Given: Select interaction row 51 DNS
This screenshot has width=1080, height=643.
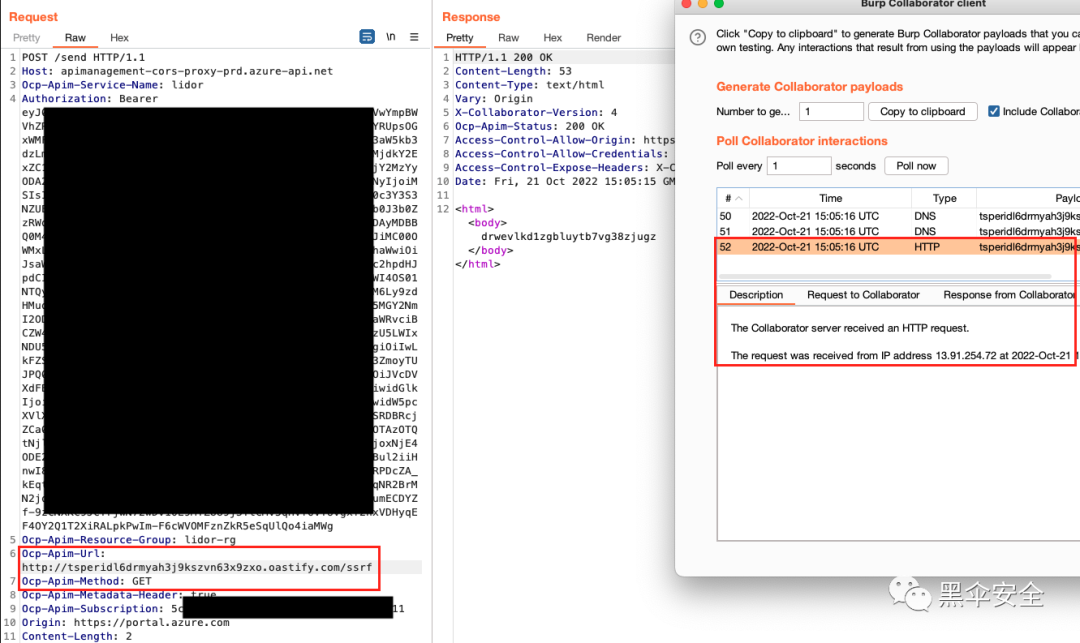Looking at the screenshot, I should click(898, 231).
